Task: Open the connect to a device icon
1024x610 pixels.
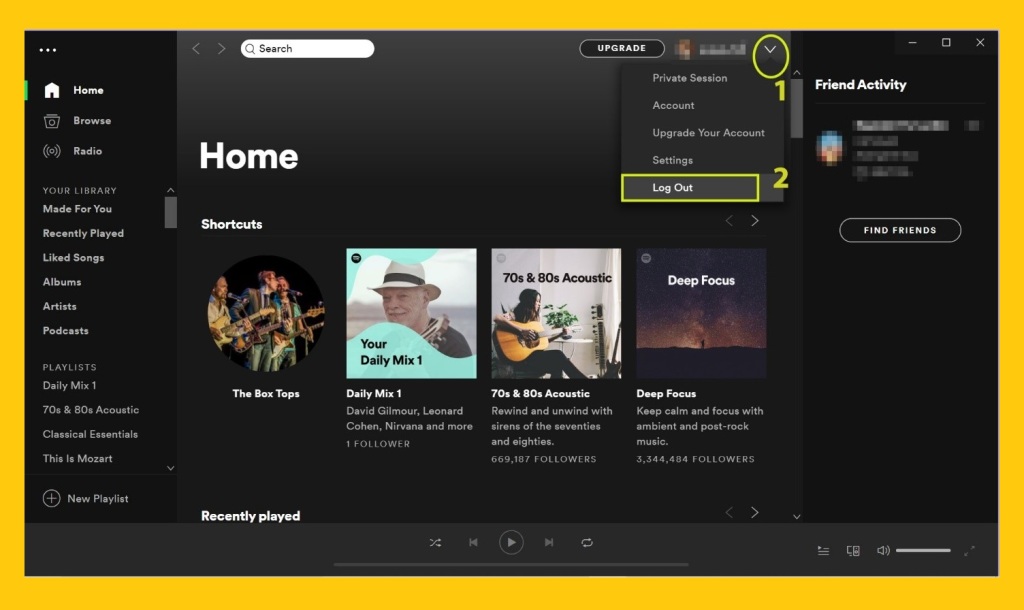Action: [x=853, y=551]
